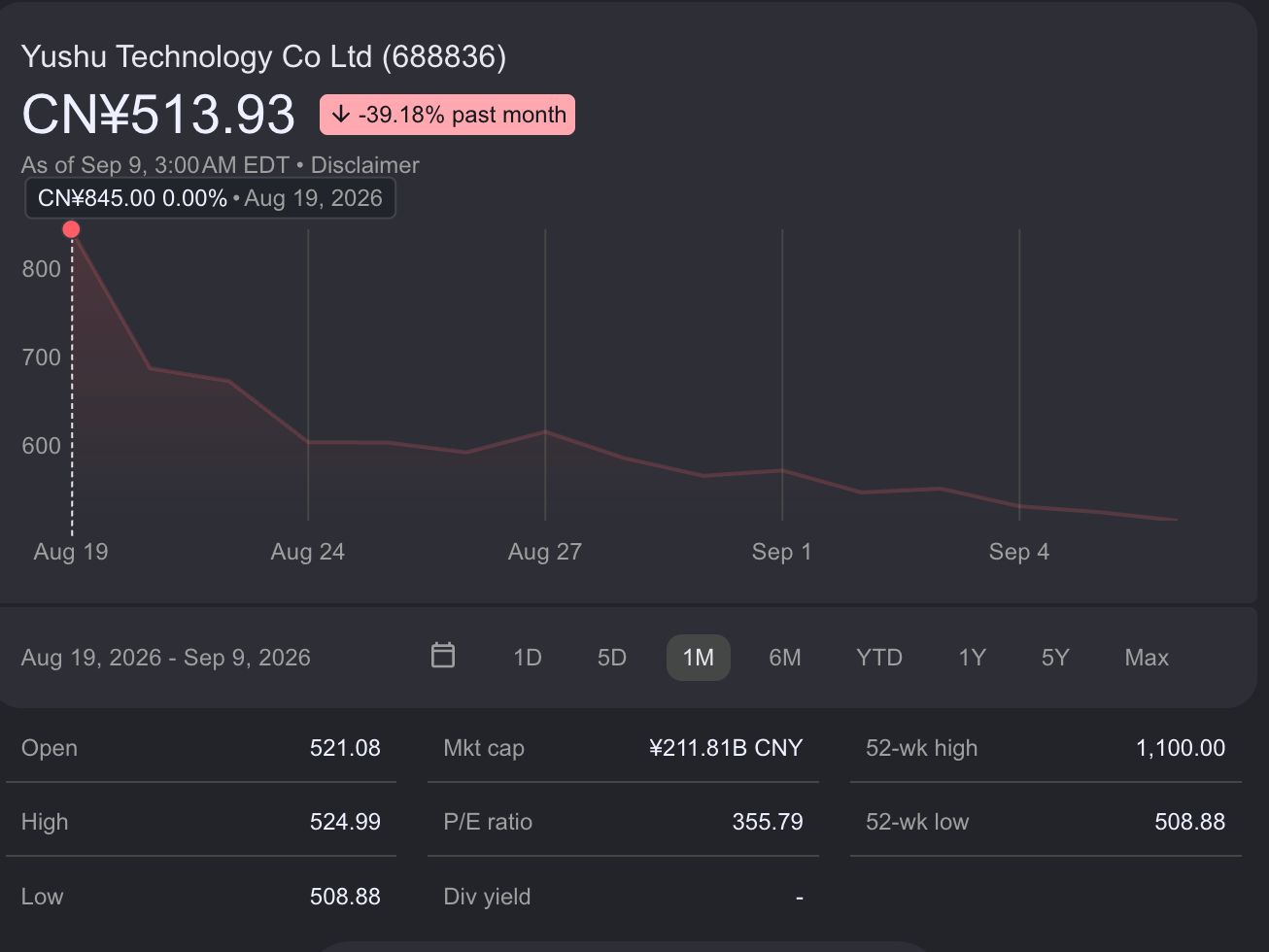Click the Sep 1 x-axis label
The image size is (1269, 952).
782,552
